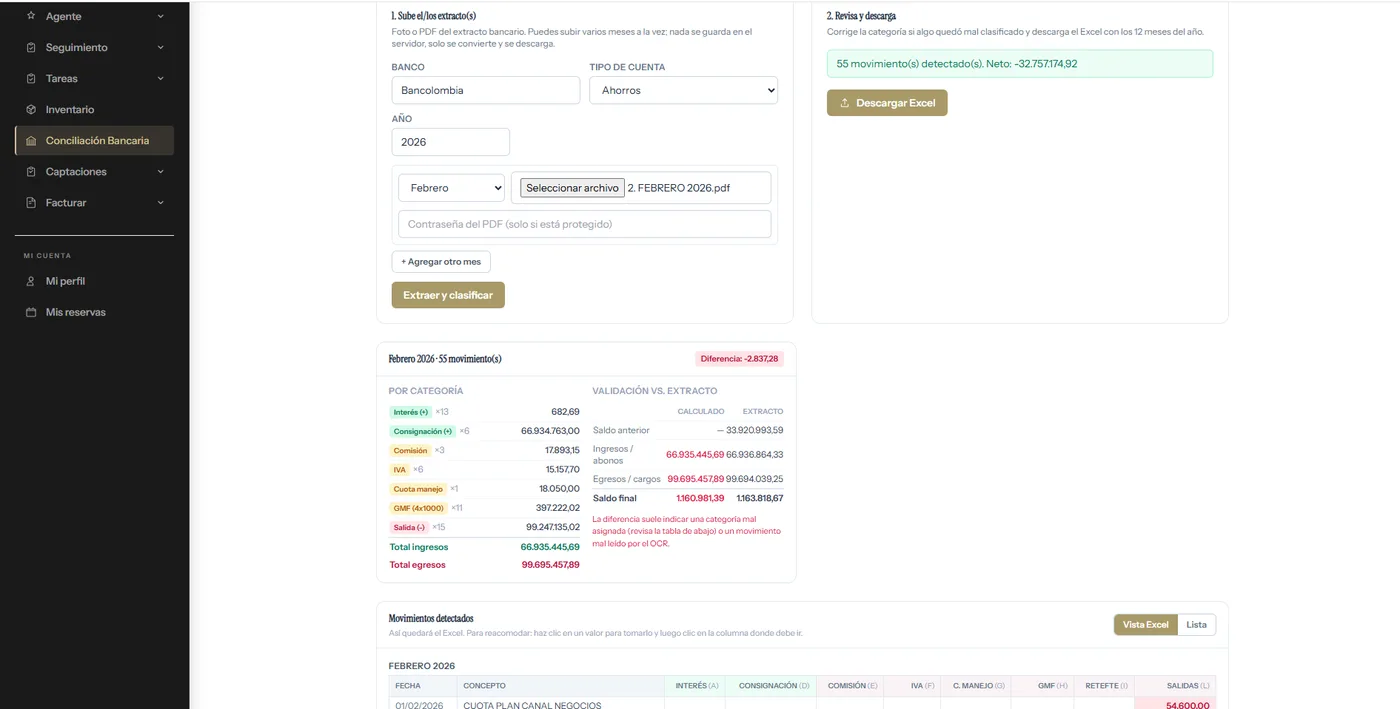Go to Mi perfil
The width and height of the screenshot is (1400, 709).
(x=95, y=281)
